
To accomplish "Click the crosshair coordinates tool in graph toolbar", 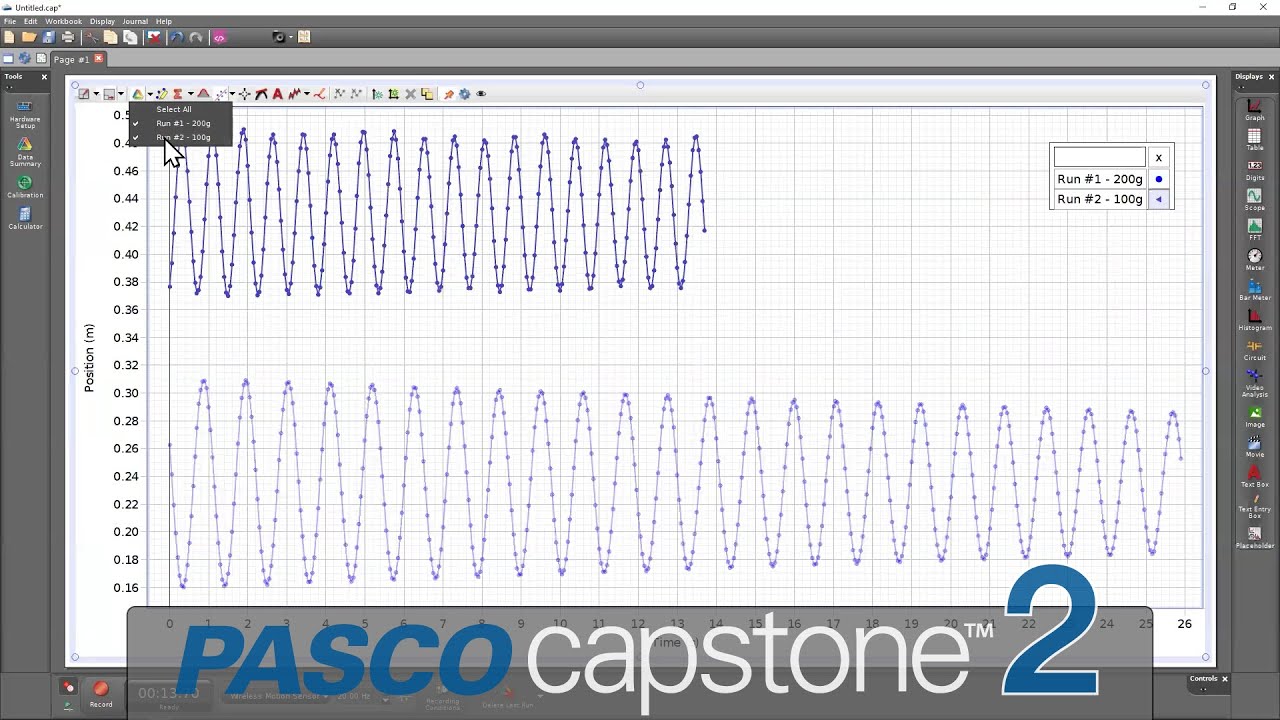I will (245, 94).
